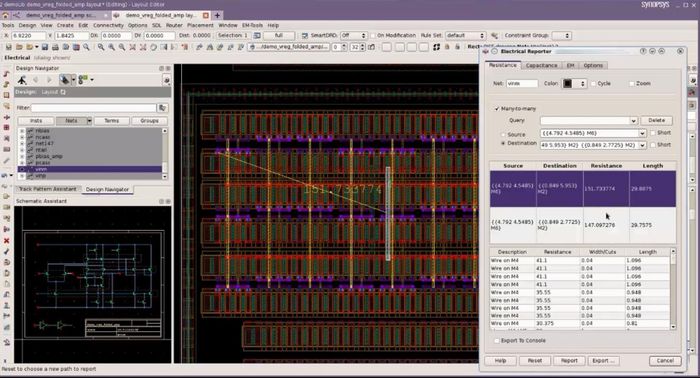This screenshot has height=378, width=700.
Task: Select the Source radio button
Action: coord(503,134)
